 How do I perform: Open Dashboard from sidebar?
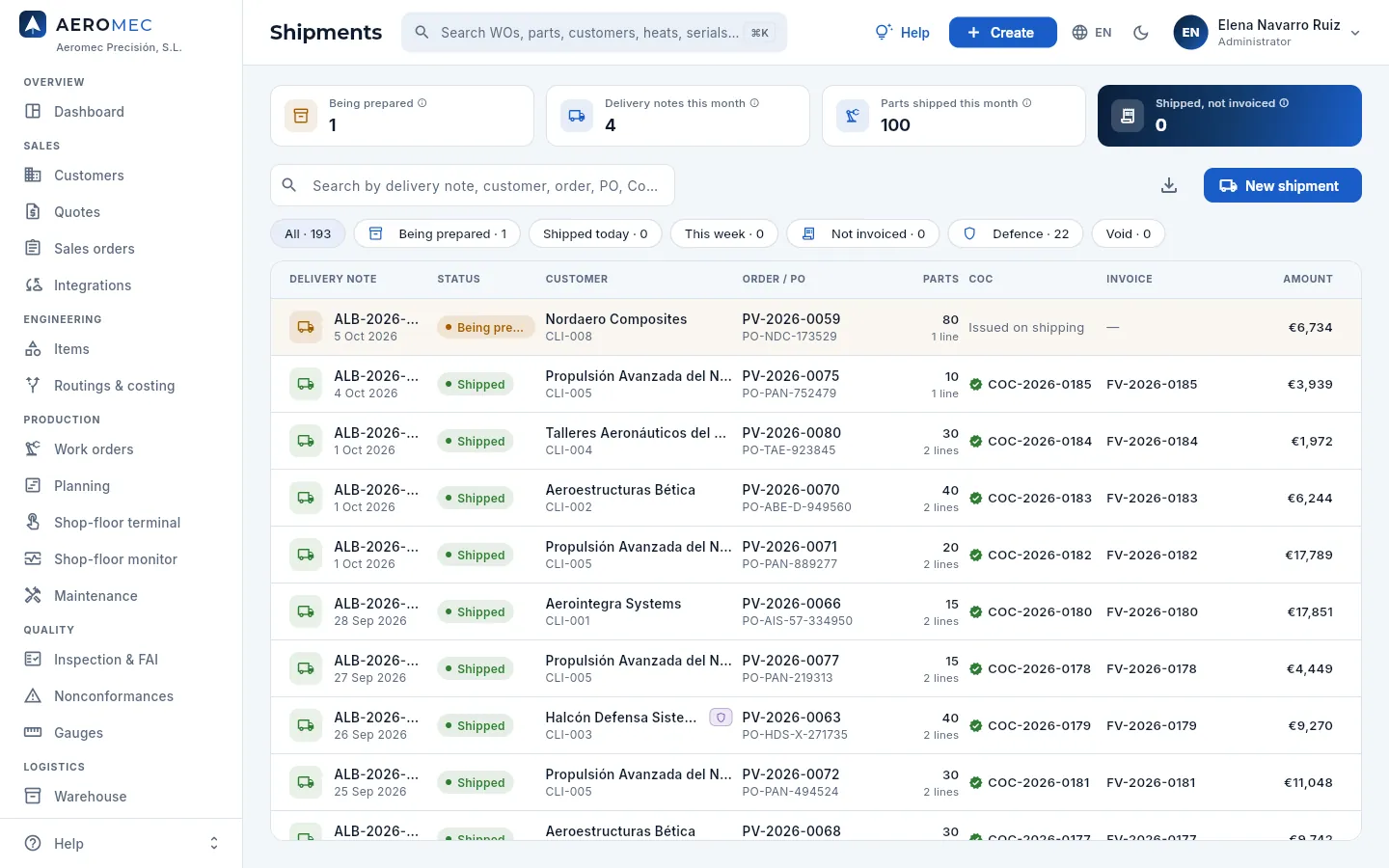click(121, 112)
